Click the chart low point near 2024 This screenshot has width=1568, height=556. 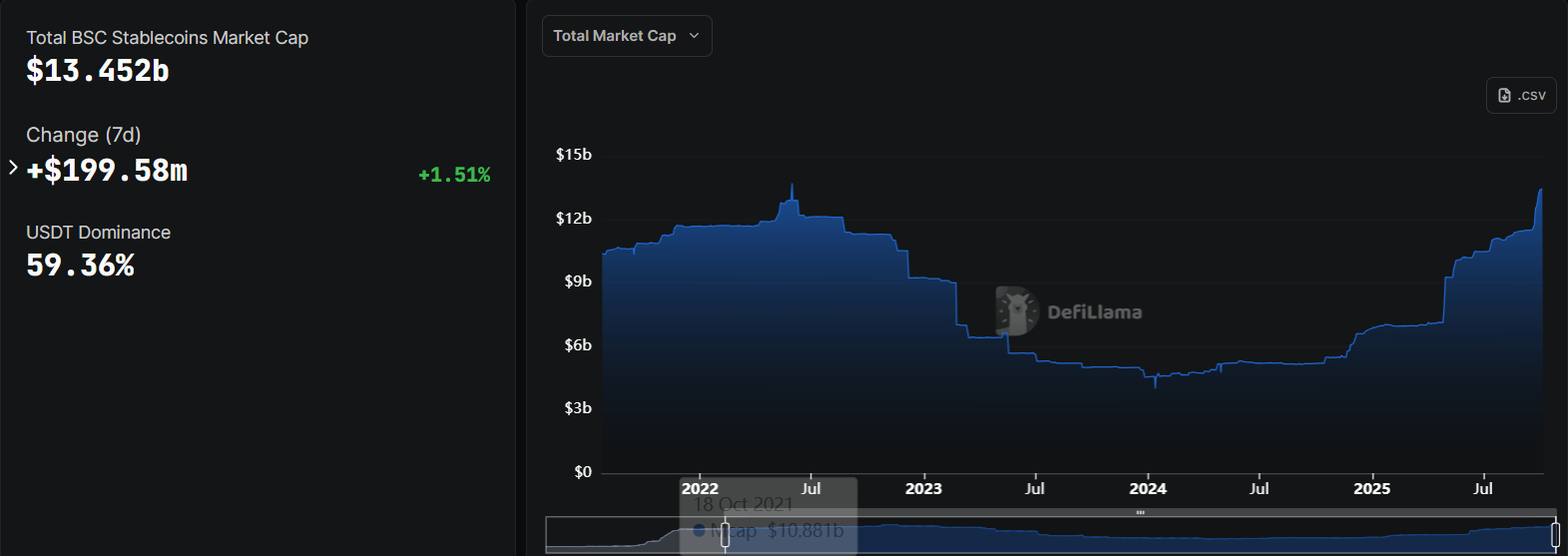coord(1156,385)
